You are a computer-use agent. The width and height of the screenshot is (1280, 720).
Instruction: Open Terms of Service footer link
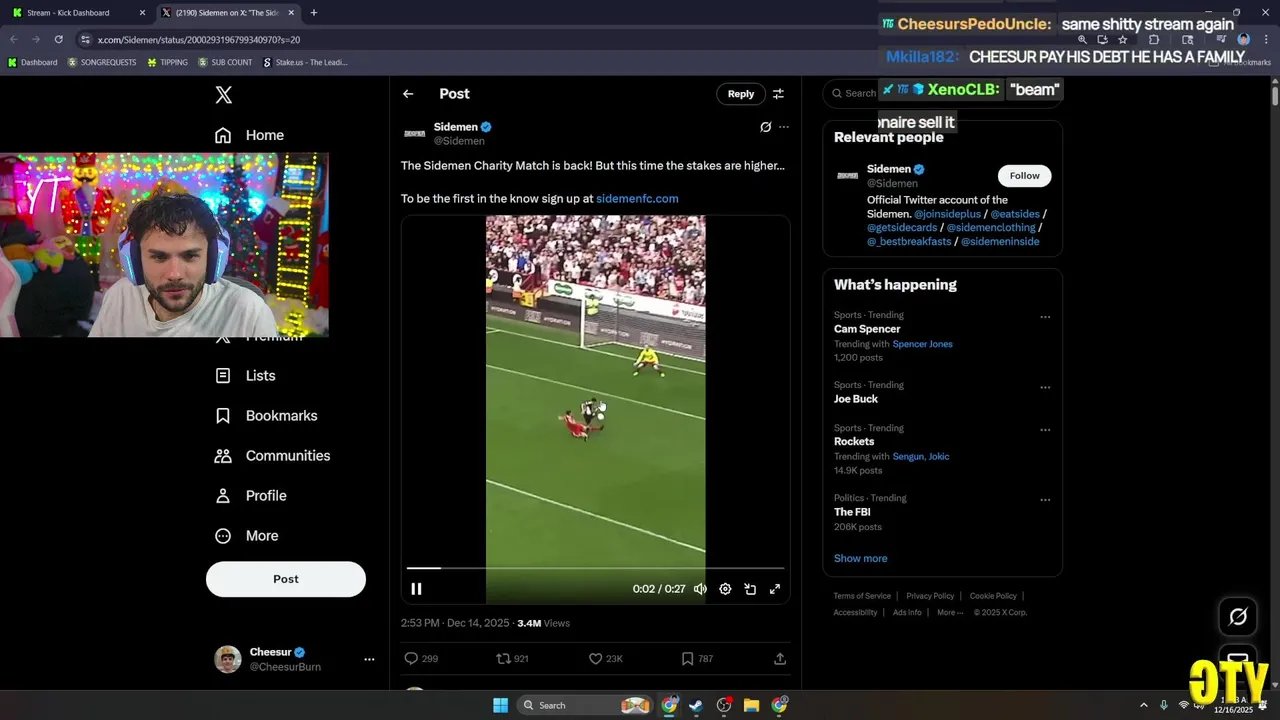click(x=862, y=596)
